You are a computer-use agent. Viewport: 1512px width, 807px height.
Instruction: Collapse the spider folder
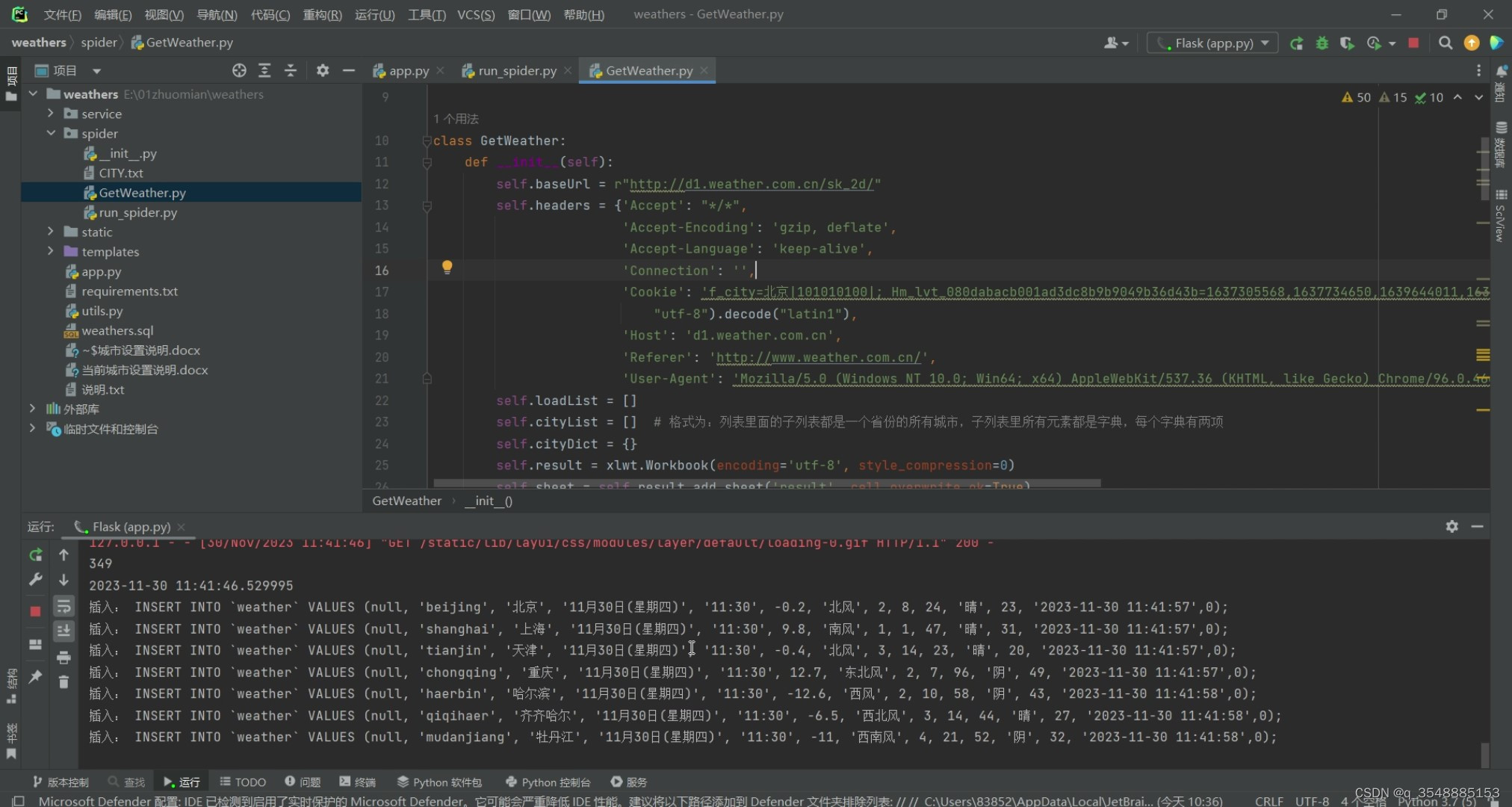point(50,133)
